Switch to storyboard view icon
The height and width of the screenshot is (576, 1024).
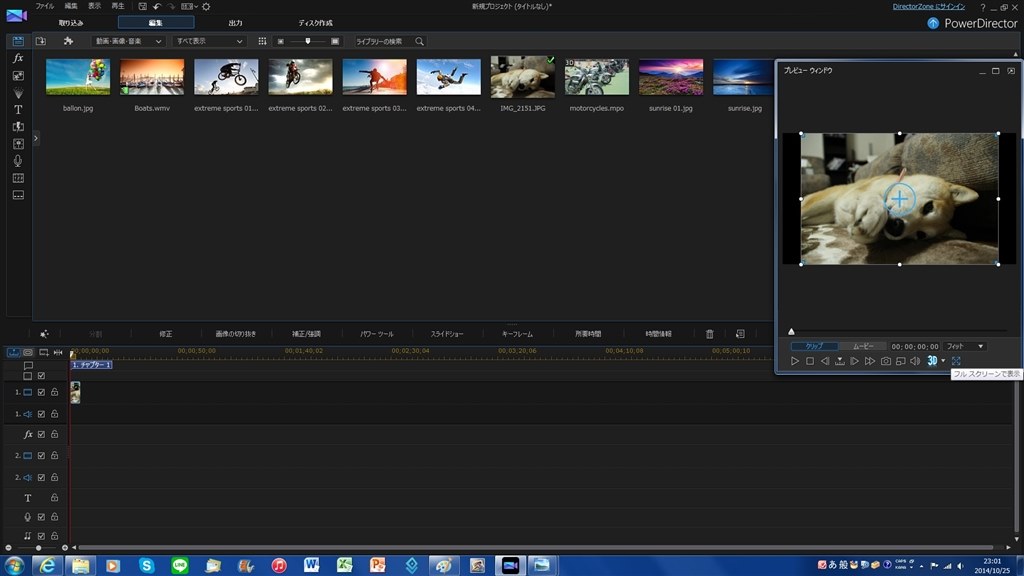click(28, 352)
